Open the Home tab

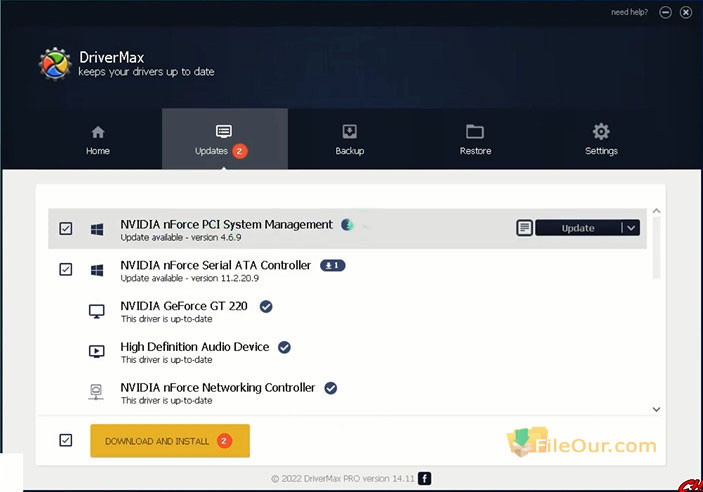pos(98,140)
